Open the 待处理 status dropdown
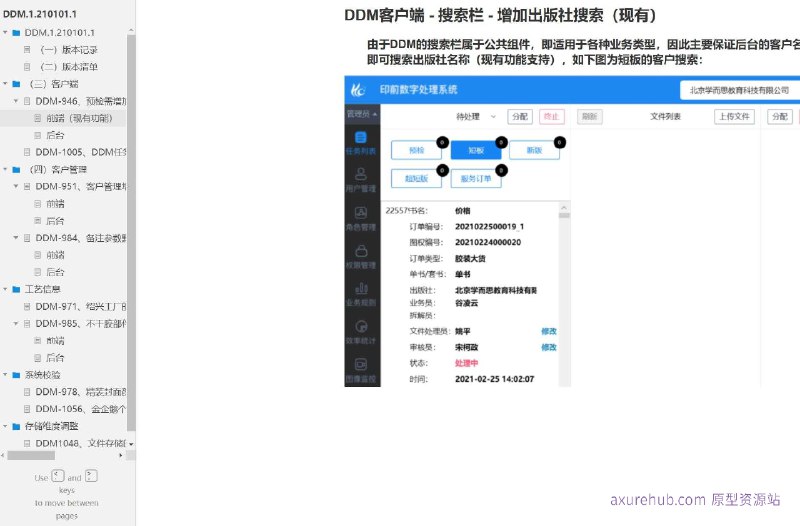 pyautogui.click(x=476, y=117)
